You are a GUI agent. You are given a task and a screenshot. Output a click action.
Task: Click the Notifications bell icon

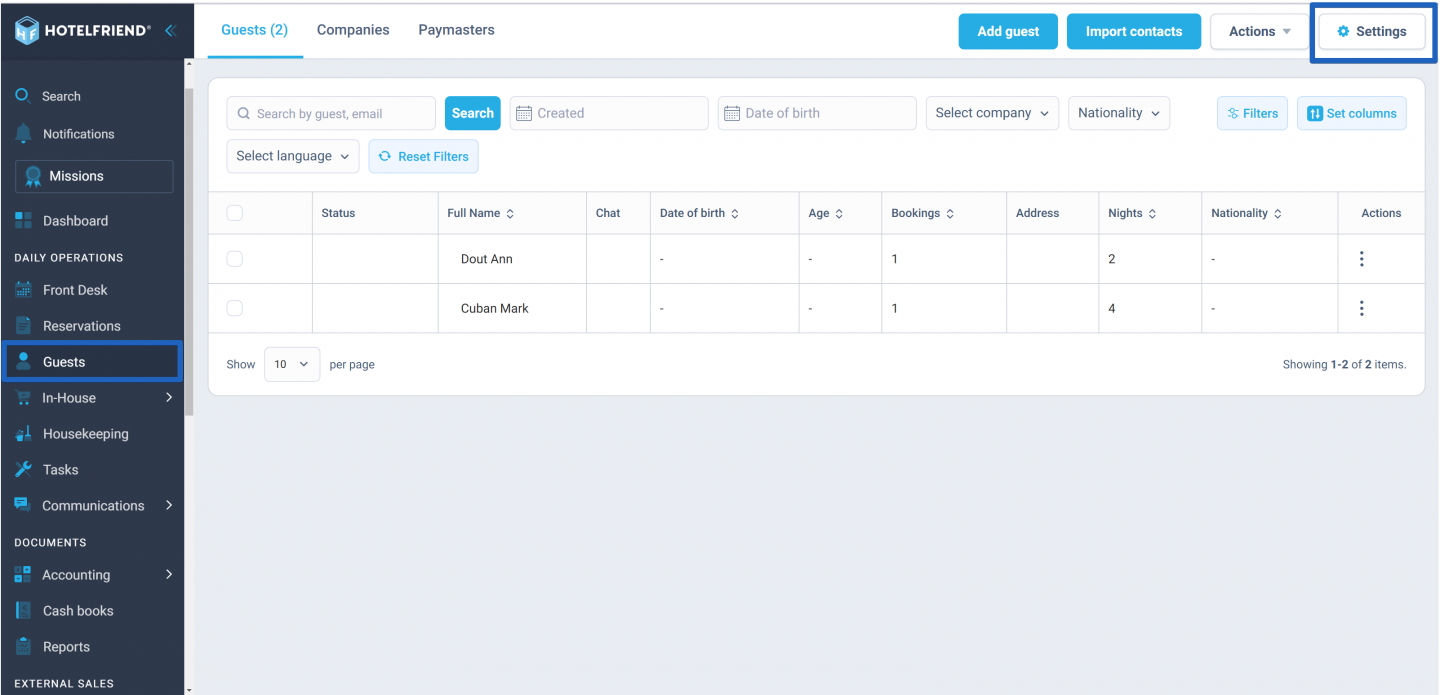[x=24, y=134]
